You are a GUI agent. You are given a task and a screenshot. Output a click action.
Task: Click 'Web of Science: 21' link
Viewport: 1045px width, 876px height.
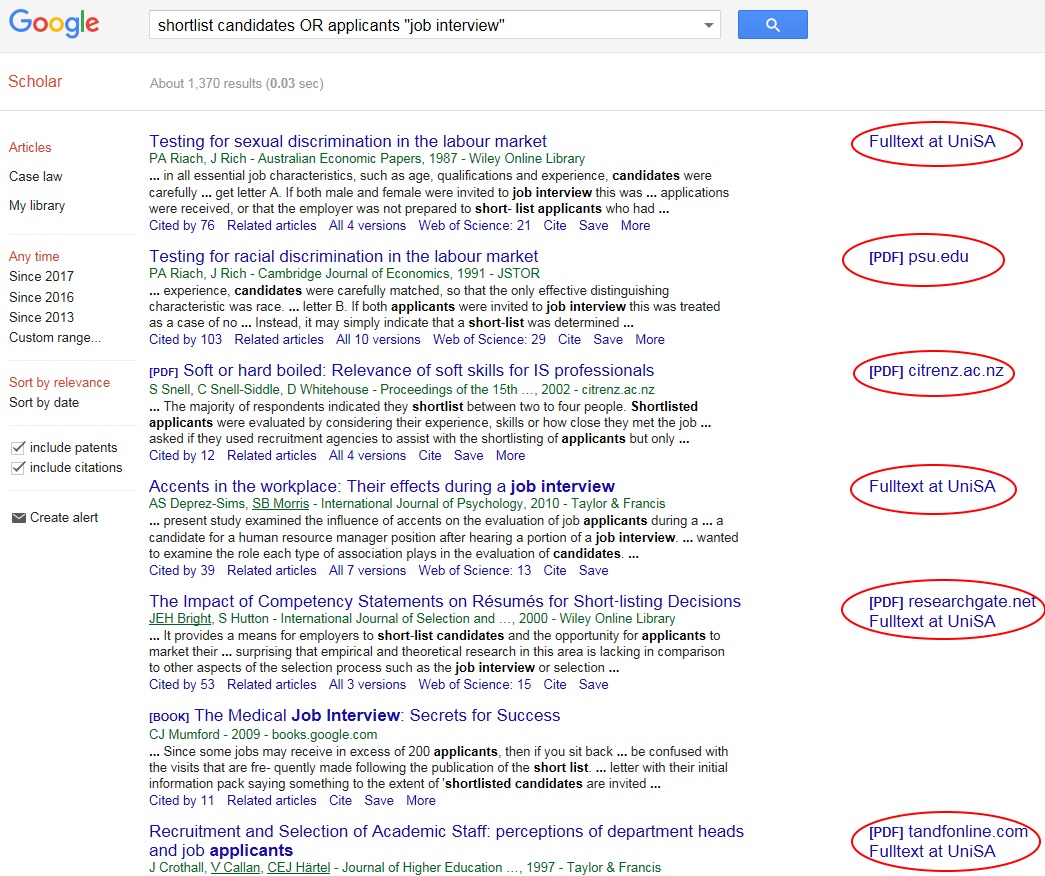pos(475,225)
